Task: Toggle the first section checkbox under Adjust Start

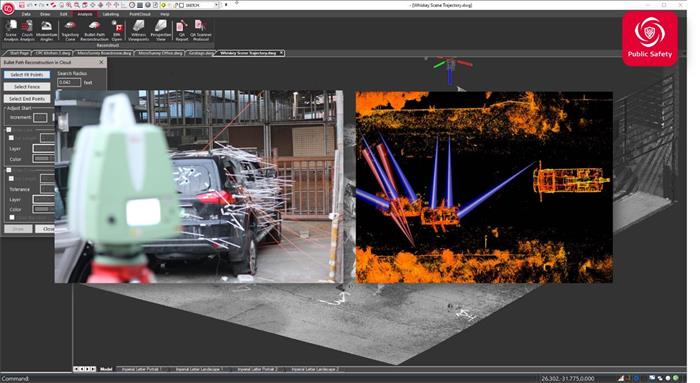Action: tap(8, 130)
